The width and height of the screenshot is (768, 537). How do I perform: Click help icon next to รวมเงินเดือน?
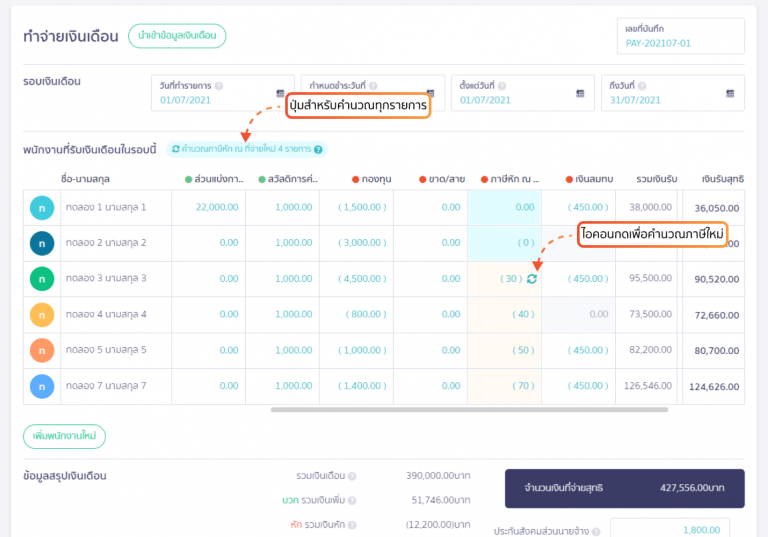(x=352, y=477)
